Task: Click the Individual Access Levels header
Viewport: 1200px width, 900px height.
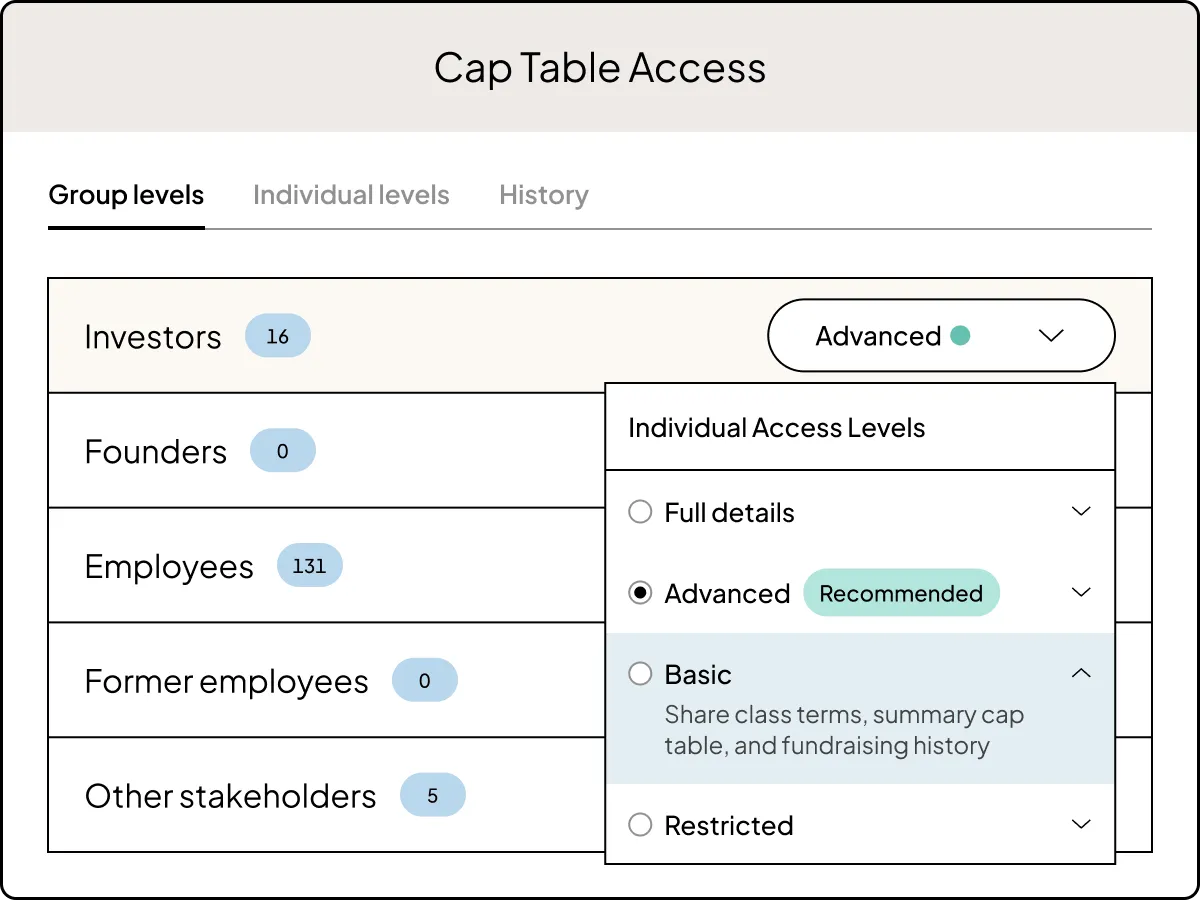Action: (776, 427)
